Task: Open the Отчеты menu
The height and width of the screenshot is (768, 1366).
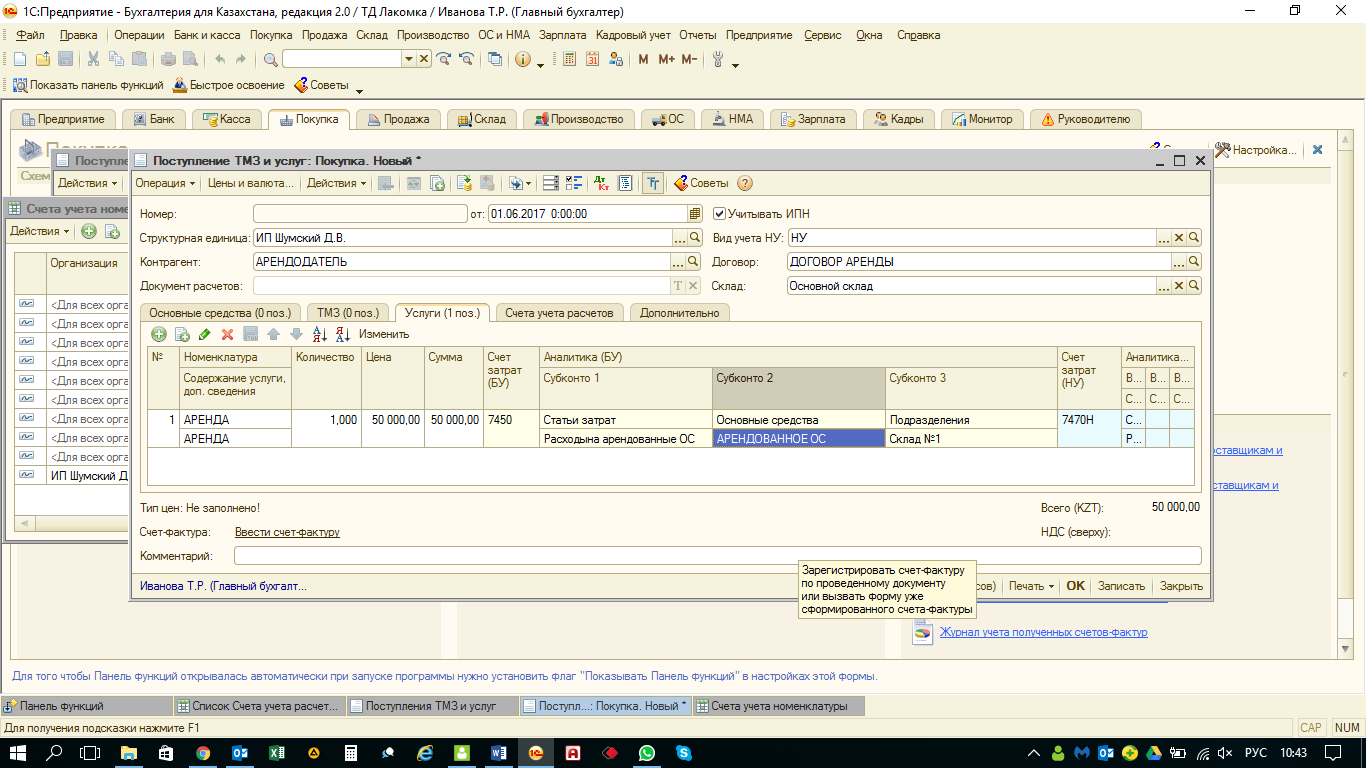Action: 699,35
